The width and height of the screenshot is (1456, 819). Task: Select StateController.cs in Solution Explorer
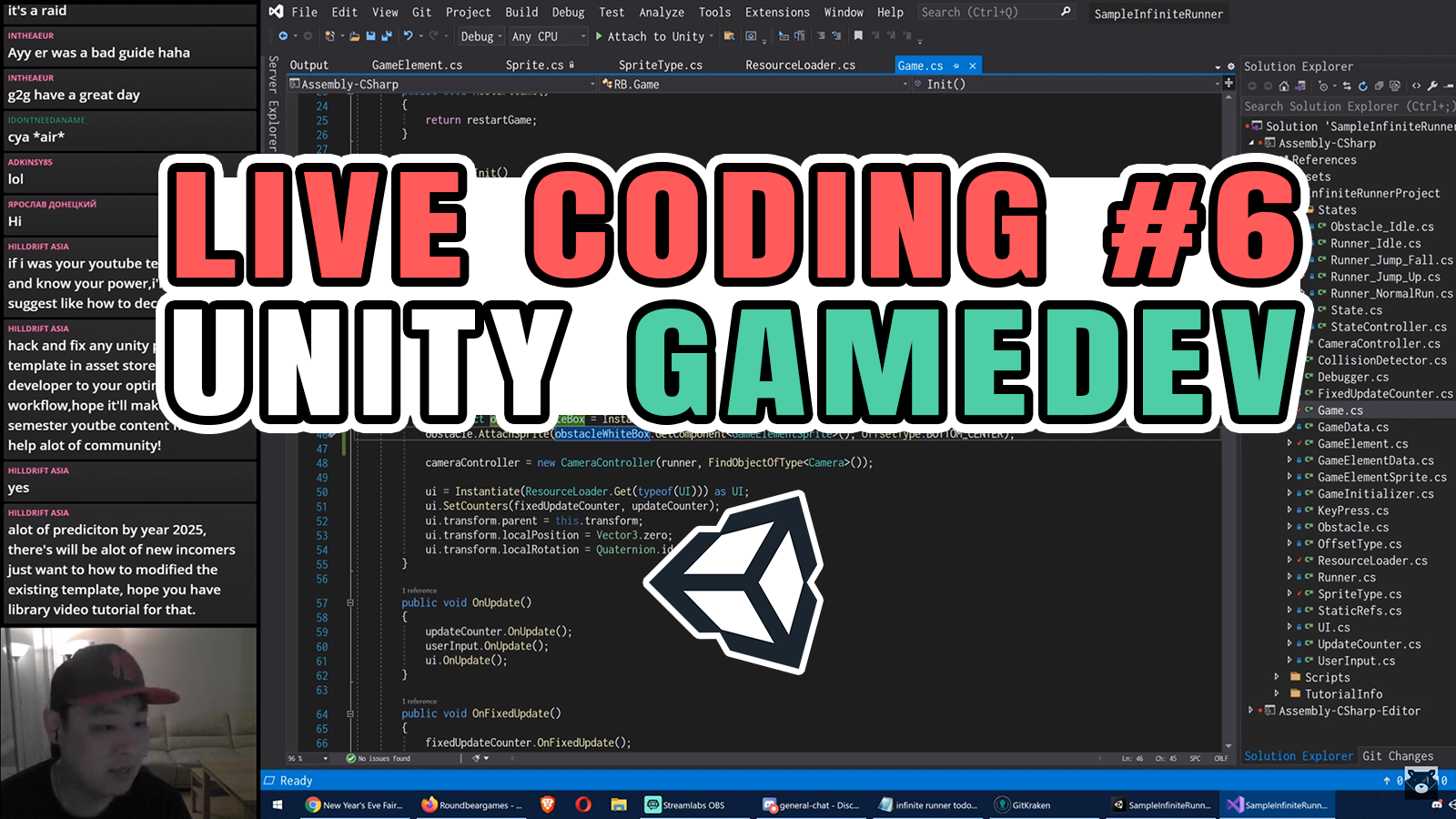tap(1388, 327)
